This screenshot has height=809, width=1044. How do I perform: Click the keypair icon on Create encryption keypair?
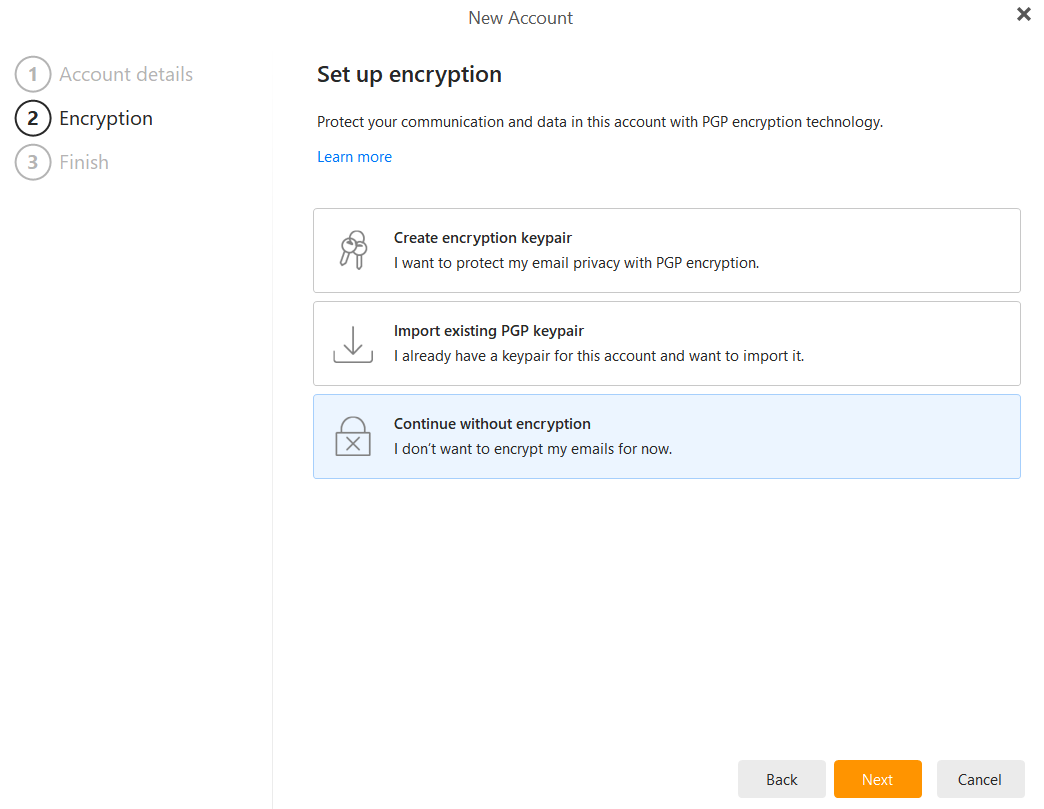[352, 250]
